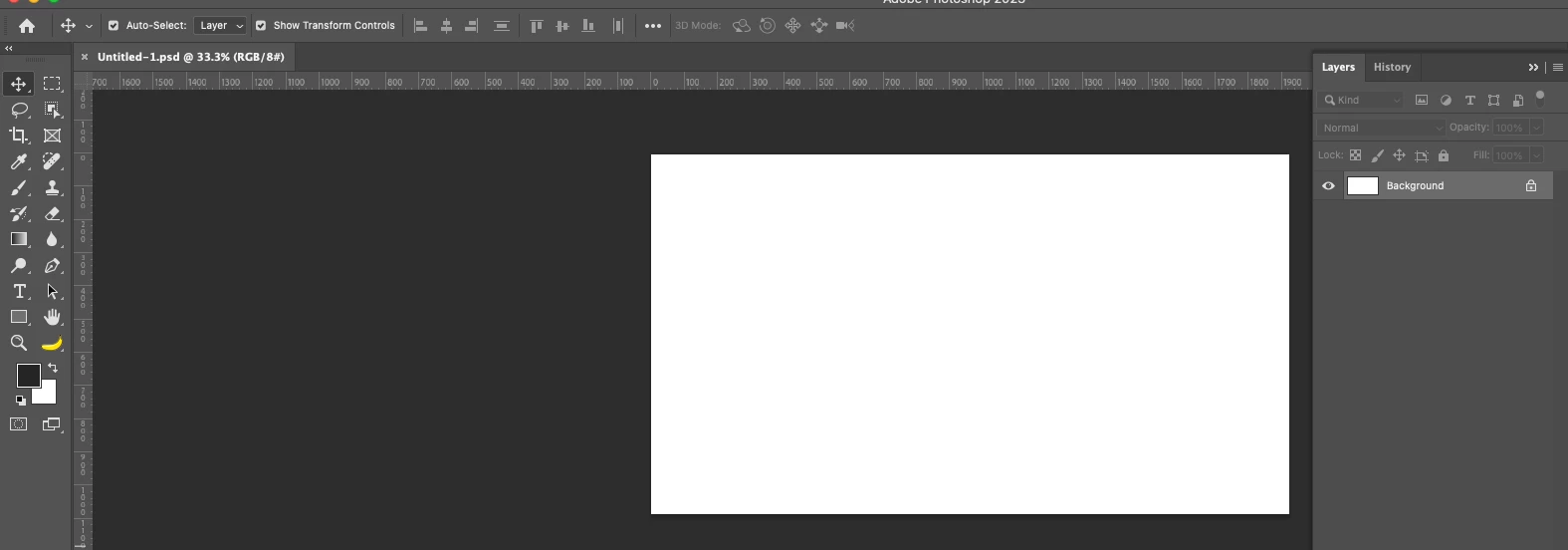Switch to the History tab

click(x=1392, y=67)
